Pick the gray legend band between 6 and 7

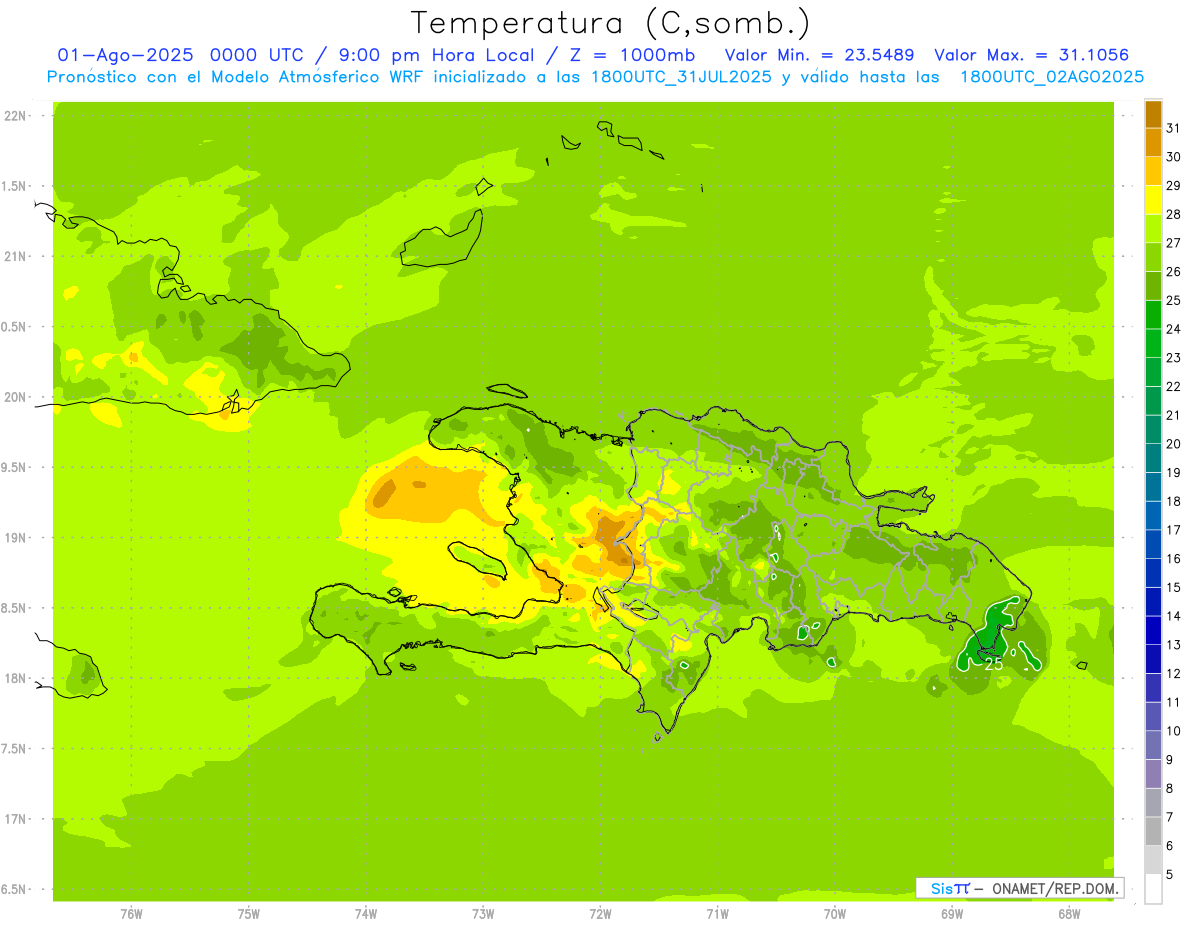point(1153,831)
